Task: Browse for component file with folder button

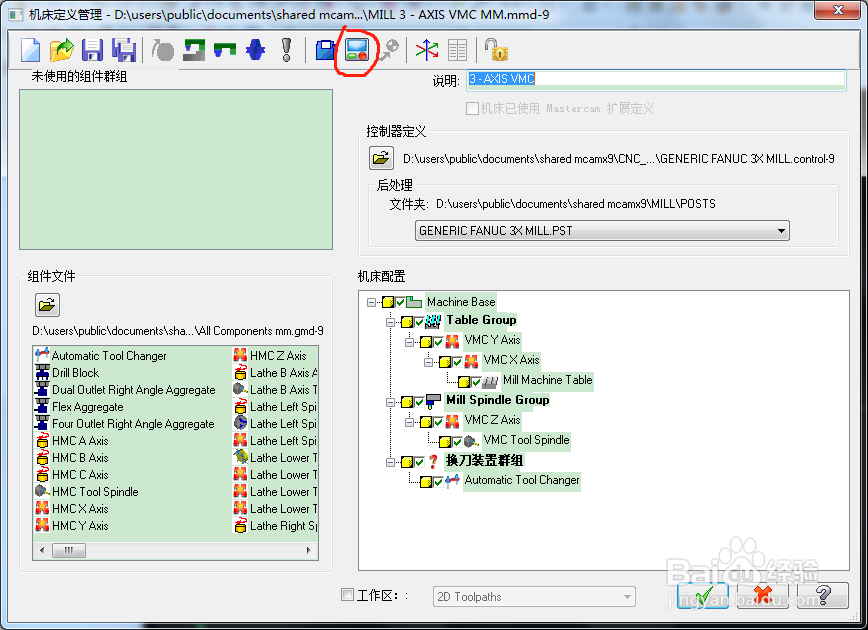Action: [x=47, y=304]
